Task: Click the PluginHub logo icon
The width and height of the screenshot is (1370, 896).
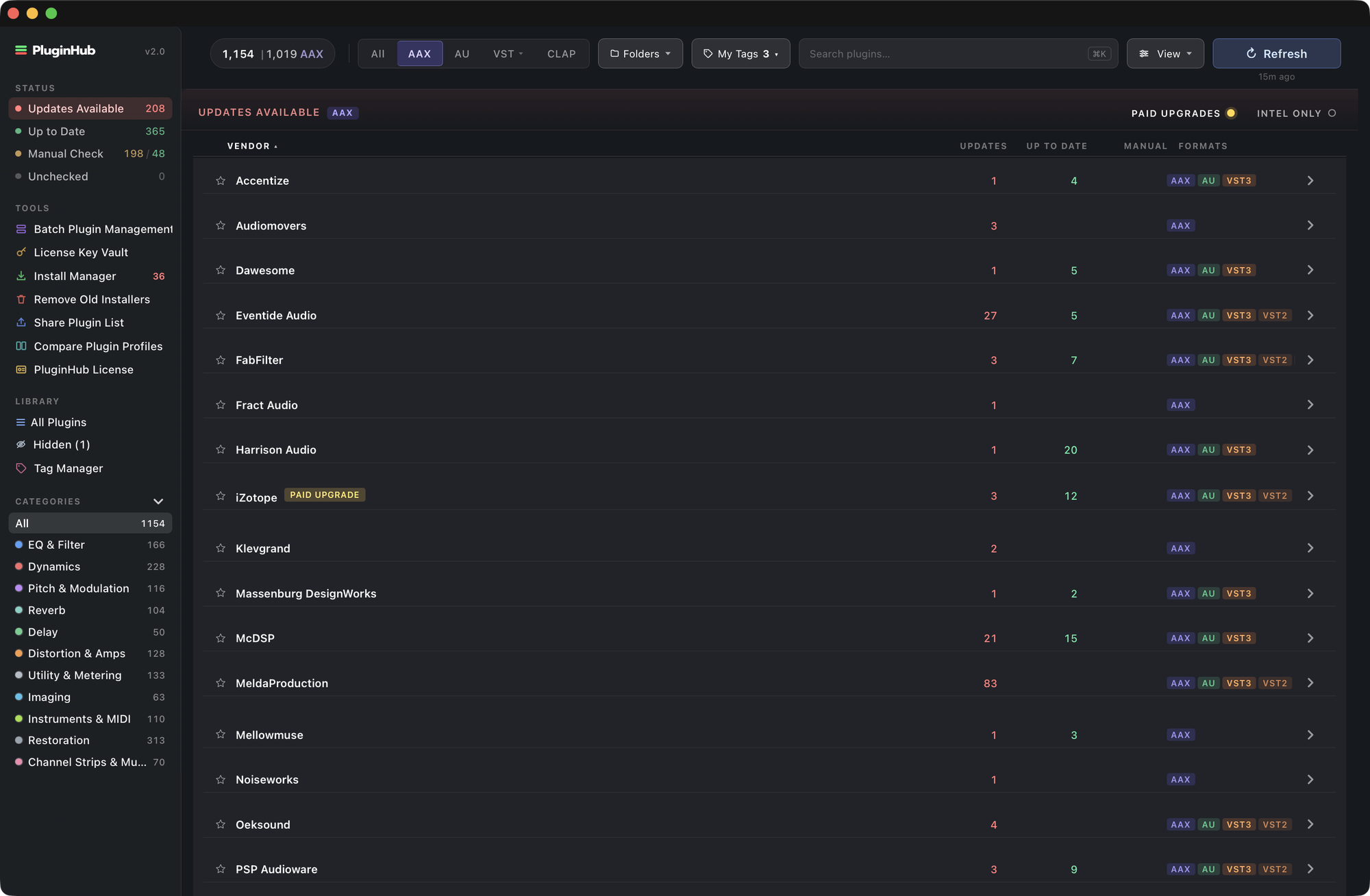Action: [x=21, y=50]
